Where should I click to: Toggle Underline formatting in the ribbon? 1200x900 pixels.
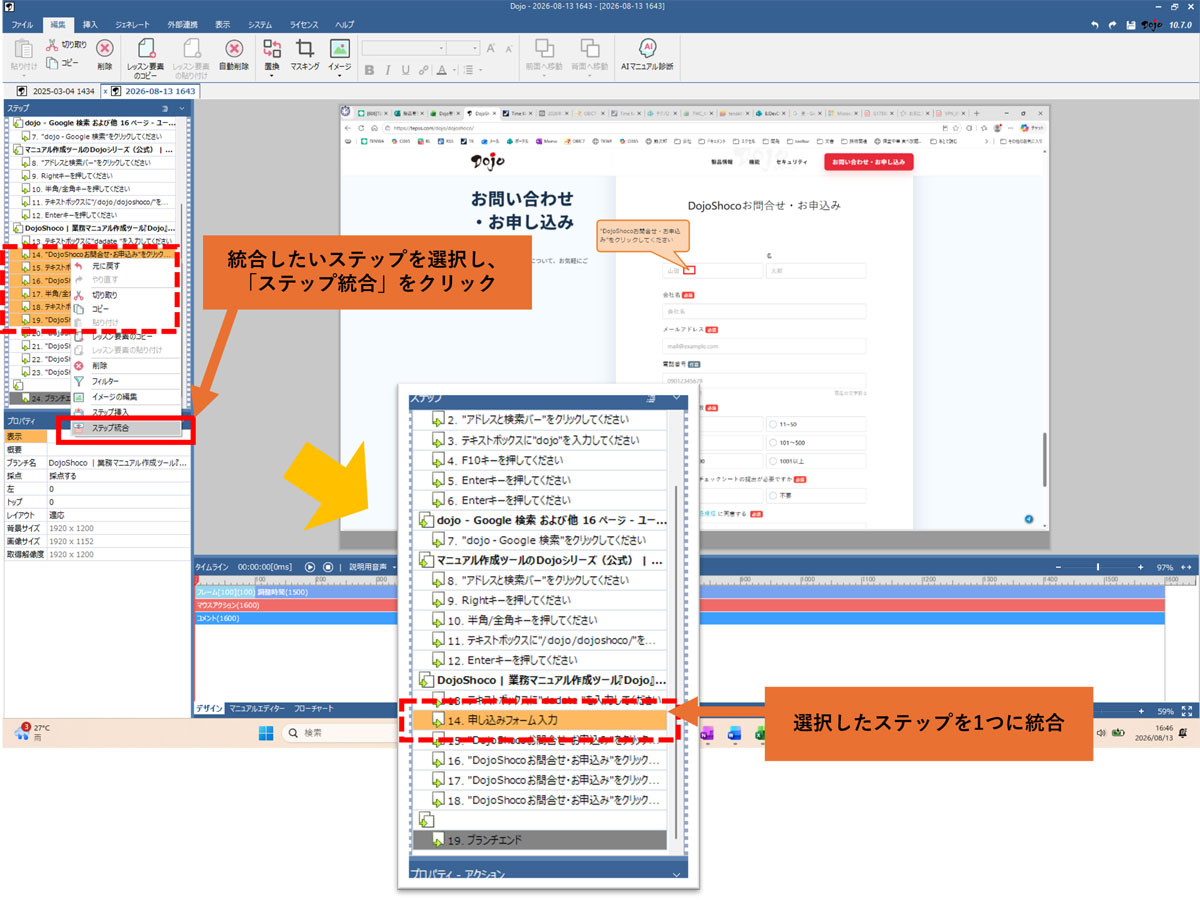pos(405,70)
